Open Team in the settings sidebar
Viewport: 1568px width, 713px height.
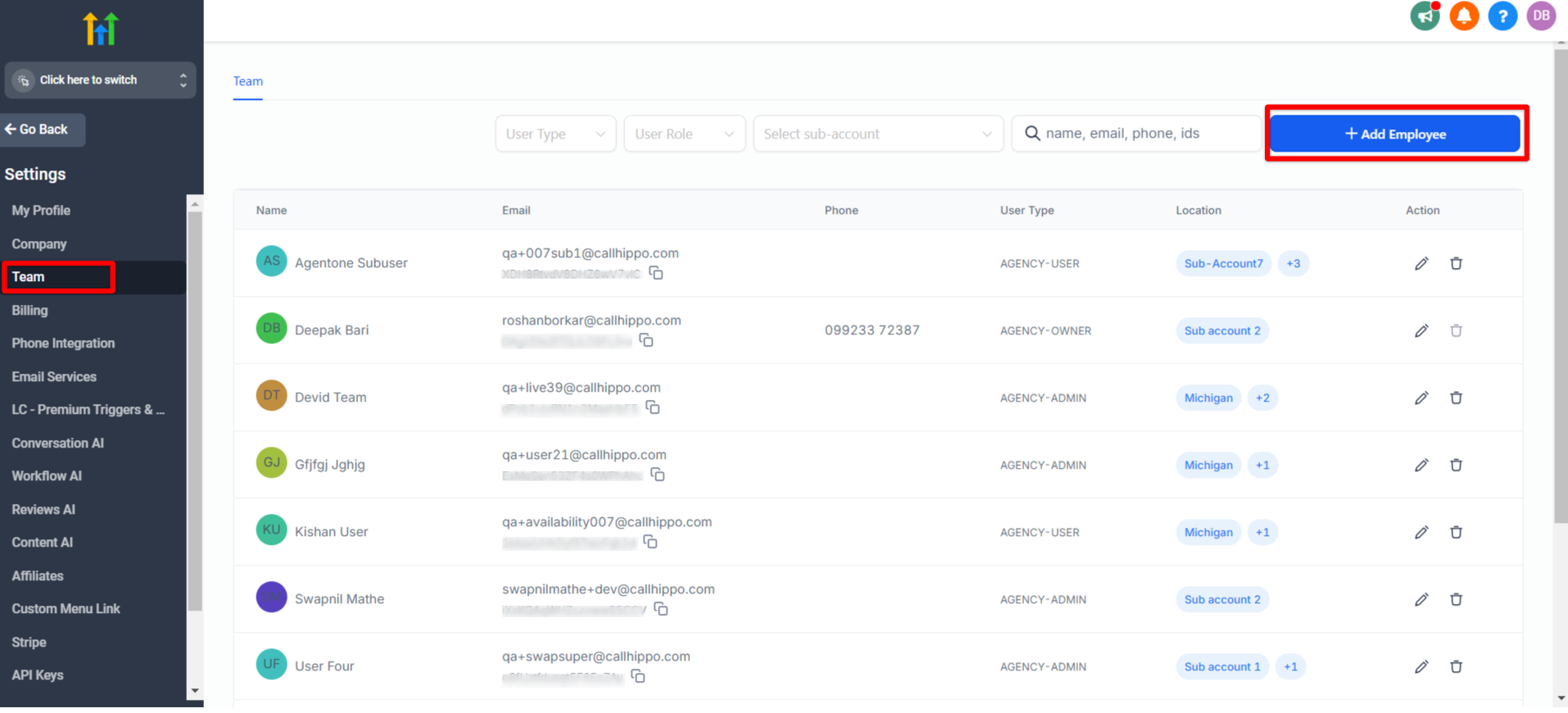[x=28, y=277]
